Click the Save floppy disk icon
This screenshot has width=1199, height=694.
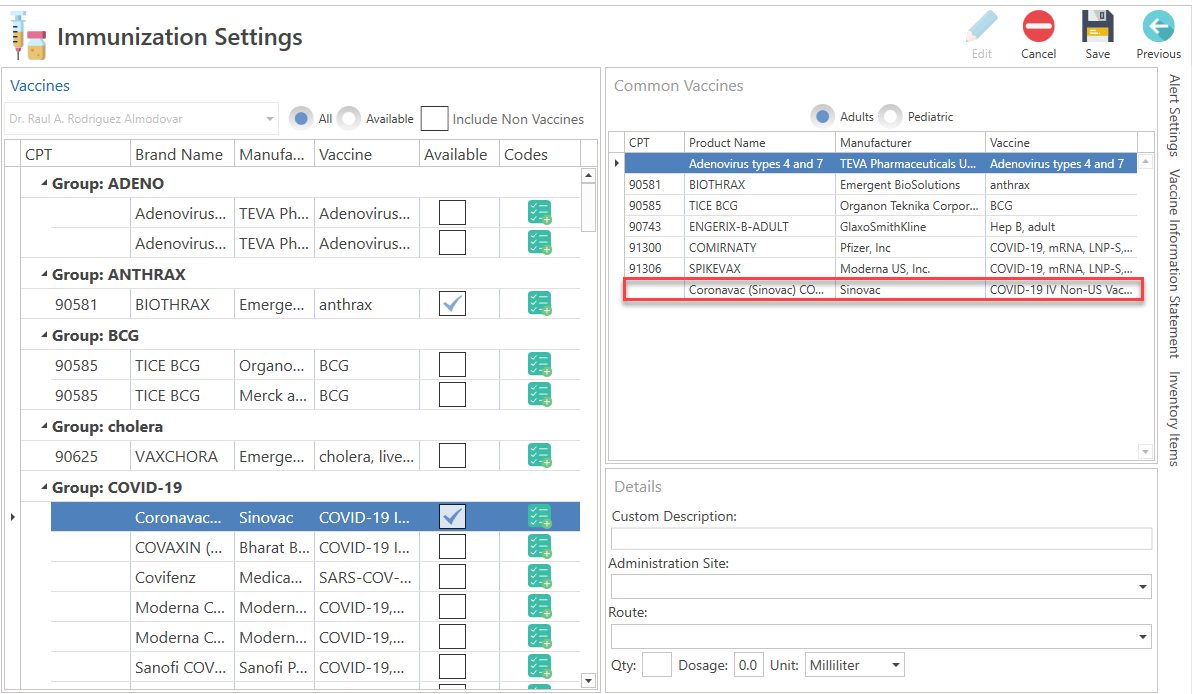[1097, 27]
